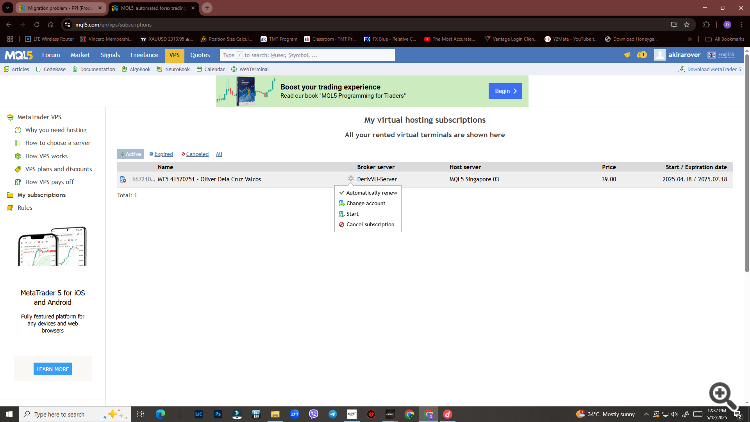The height and width of the screenshot is (422, 750).
Task: Open the subscription gear settings icon
Action: 351,179
